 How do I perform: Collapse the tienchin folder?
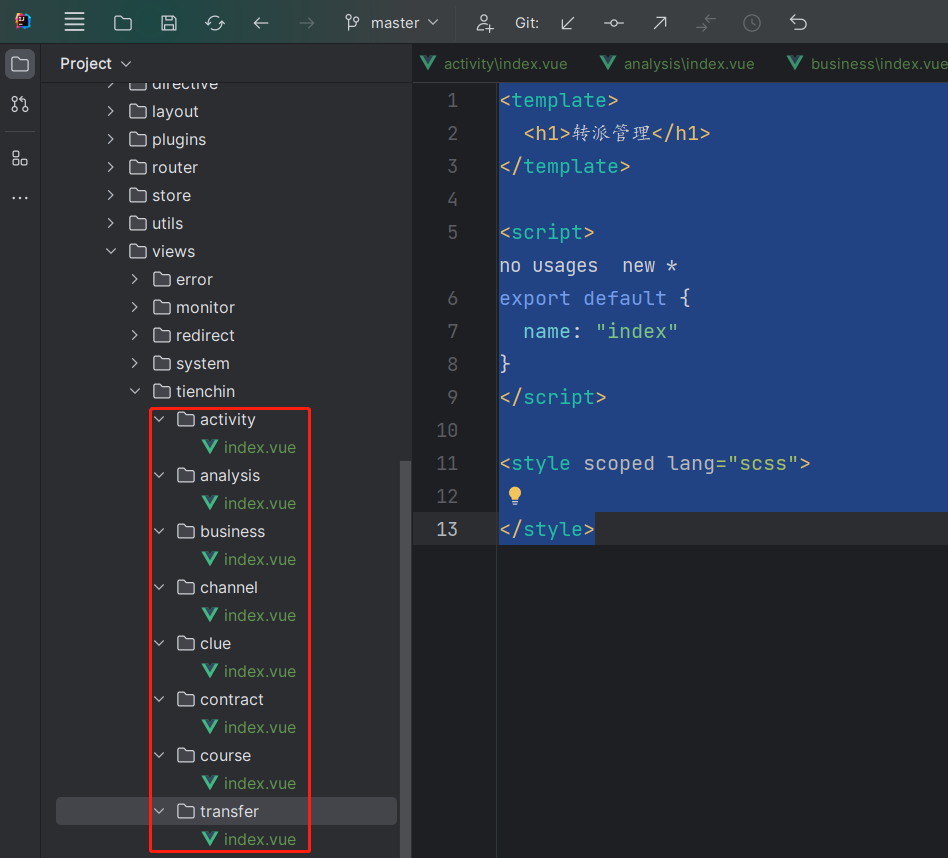click(x=135, y=391)
